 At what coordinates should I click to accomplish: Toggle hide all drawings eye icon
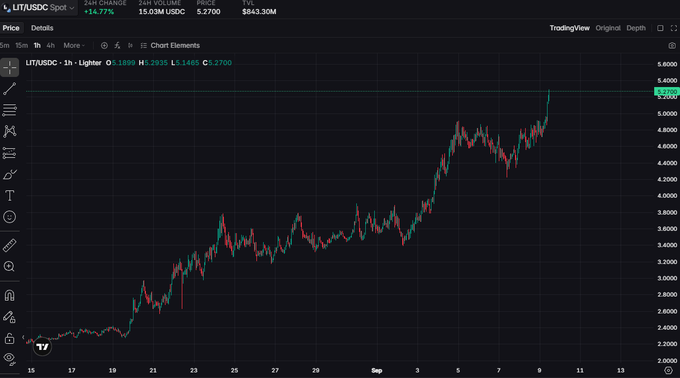10,358
